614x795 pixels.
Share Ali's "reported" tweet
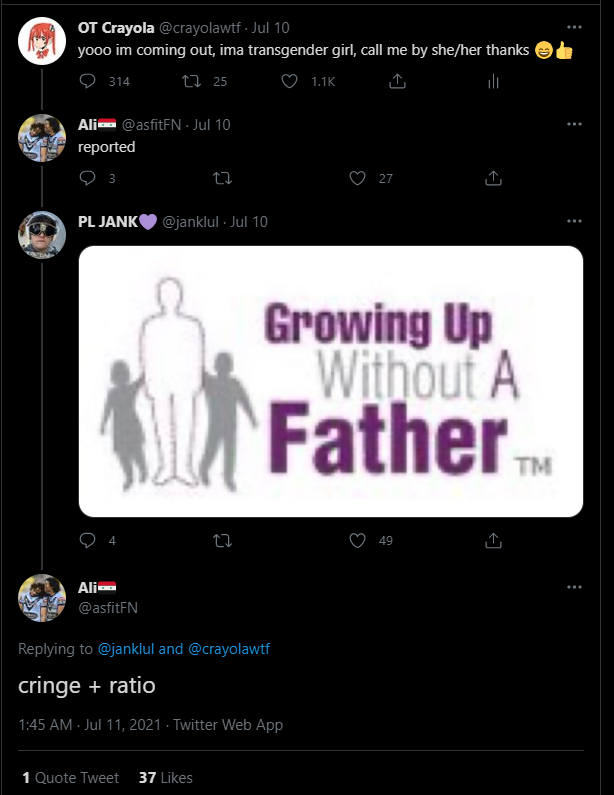click(492, 178)
